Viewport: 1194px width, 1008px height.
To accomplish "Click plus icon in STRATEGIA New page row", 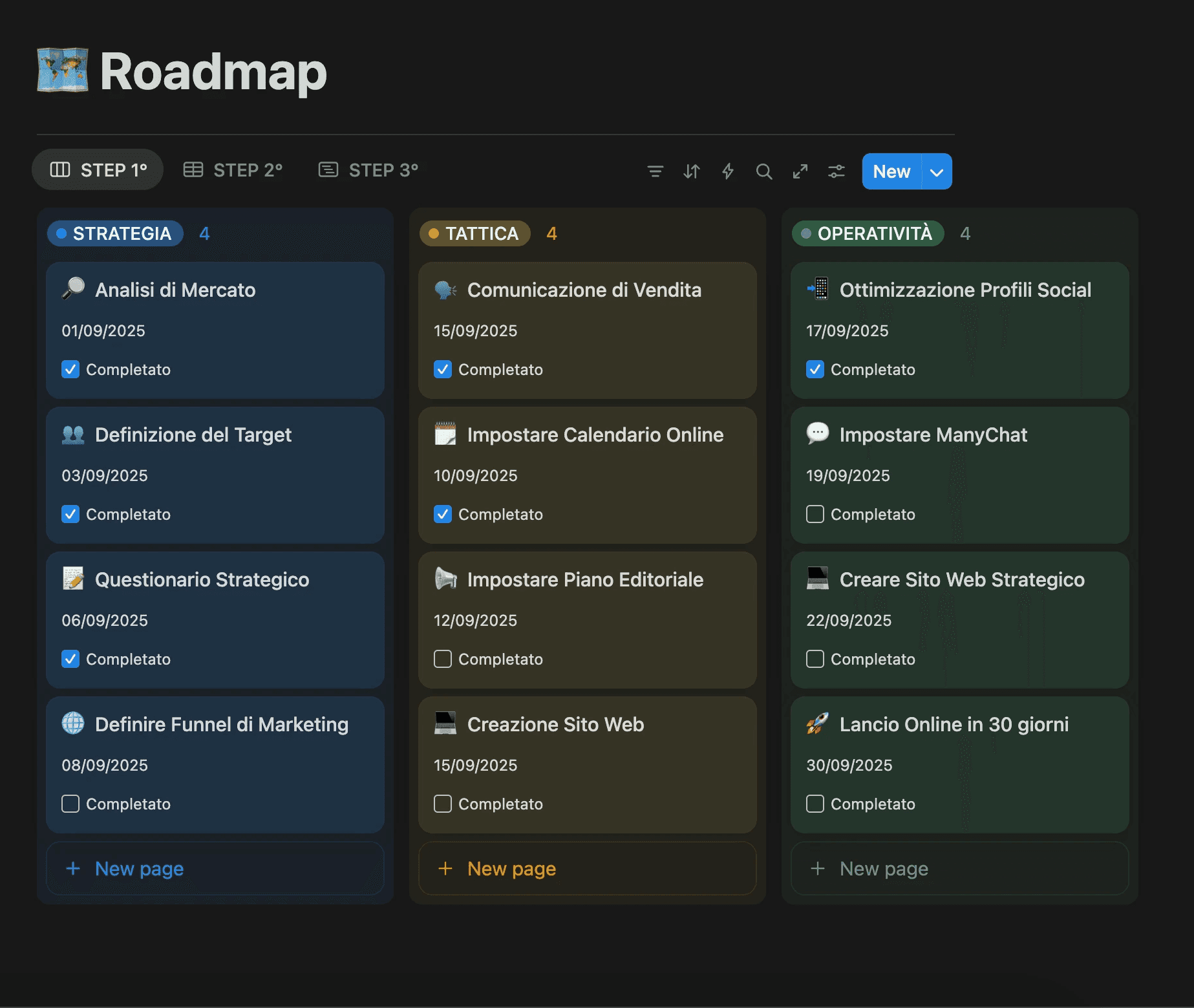I will [73, 868].
